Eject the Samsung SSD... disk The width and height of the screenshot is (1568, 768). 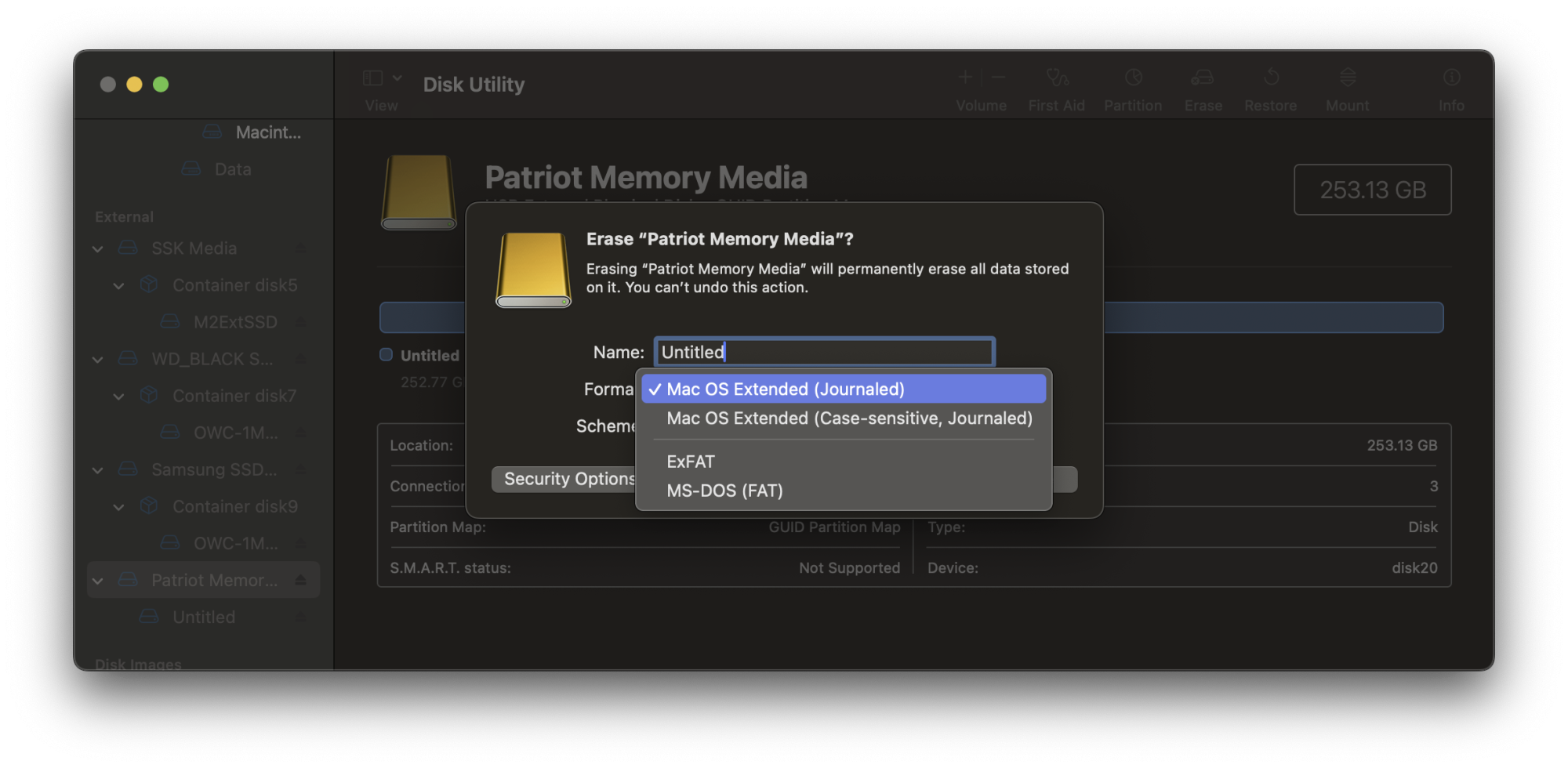(x=300, y=469)
